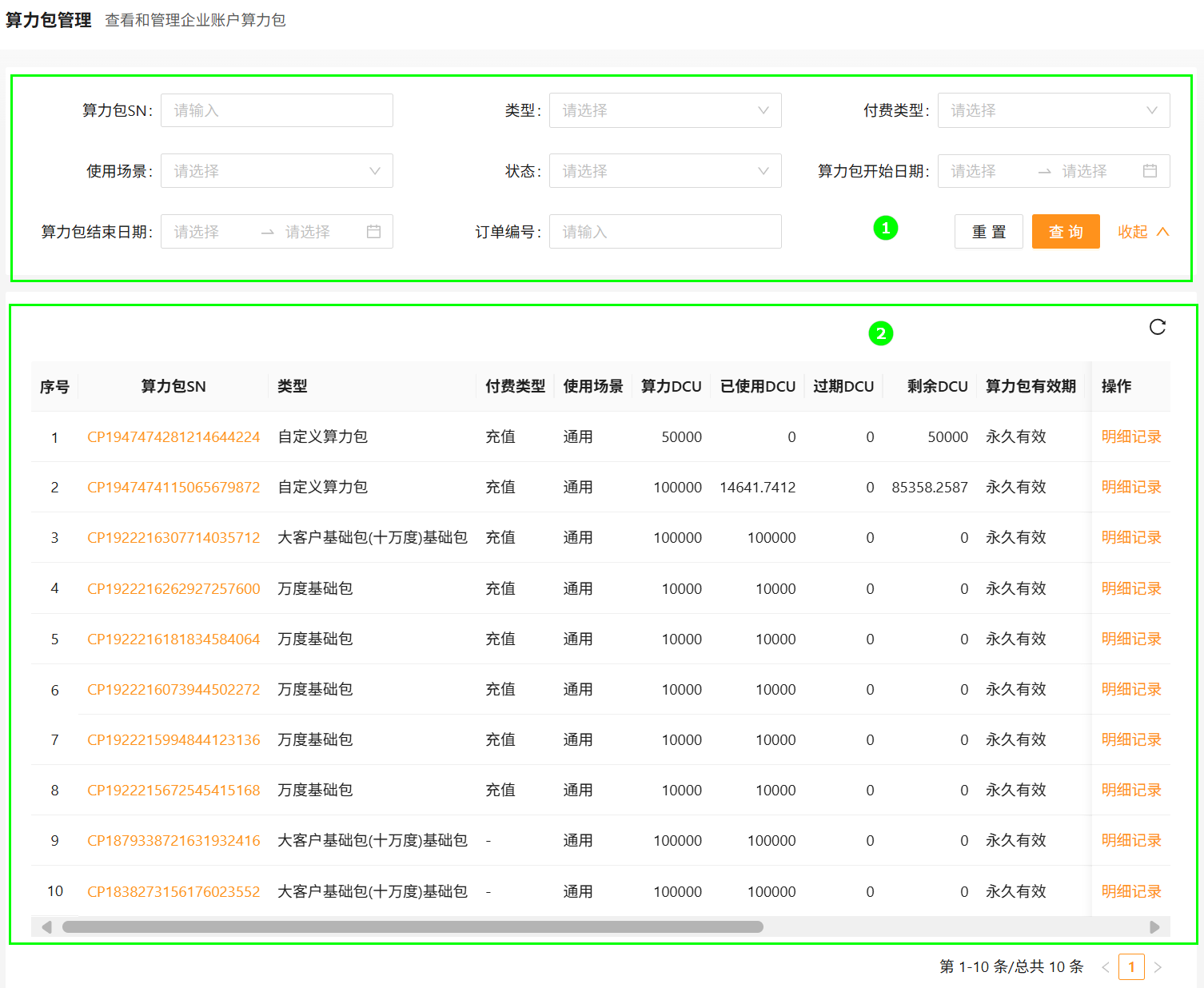
Task: Select page 1 in pagination
Action: (1130, 967)
